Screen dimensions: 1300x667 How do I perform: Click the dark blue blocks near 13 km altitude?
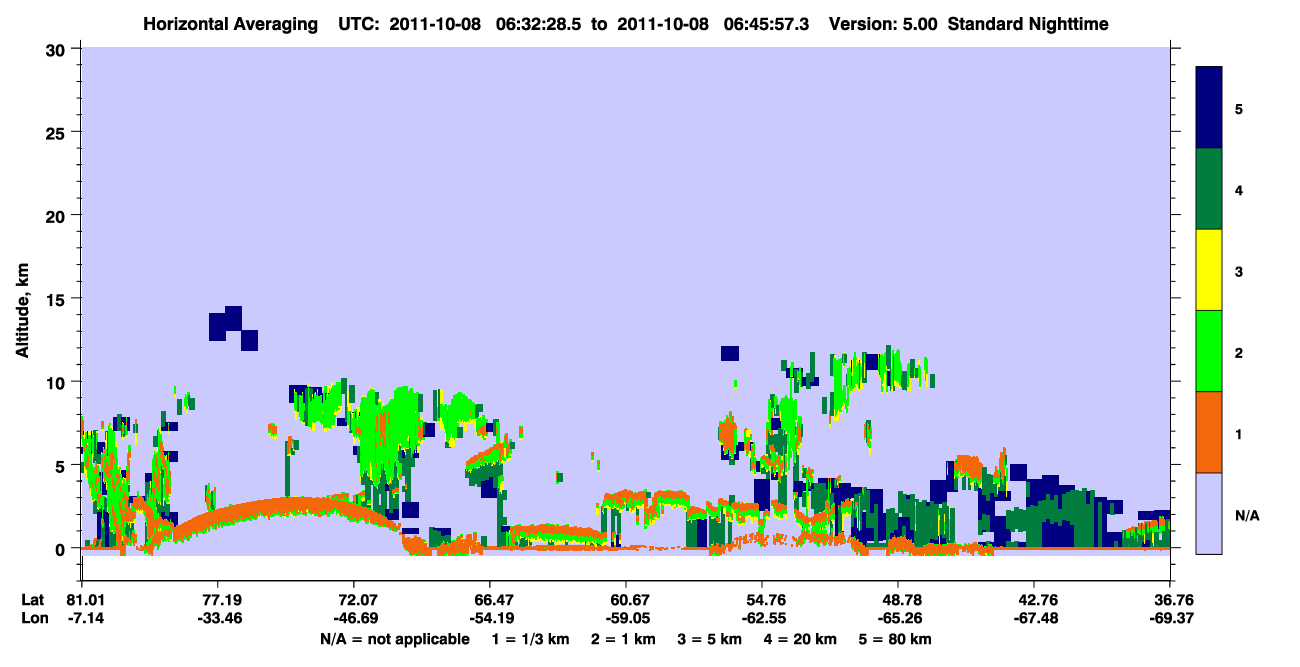point(233,328)
